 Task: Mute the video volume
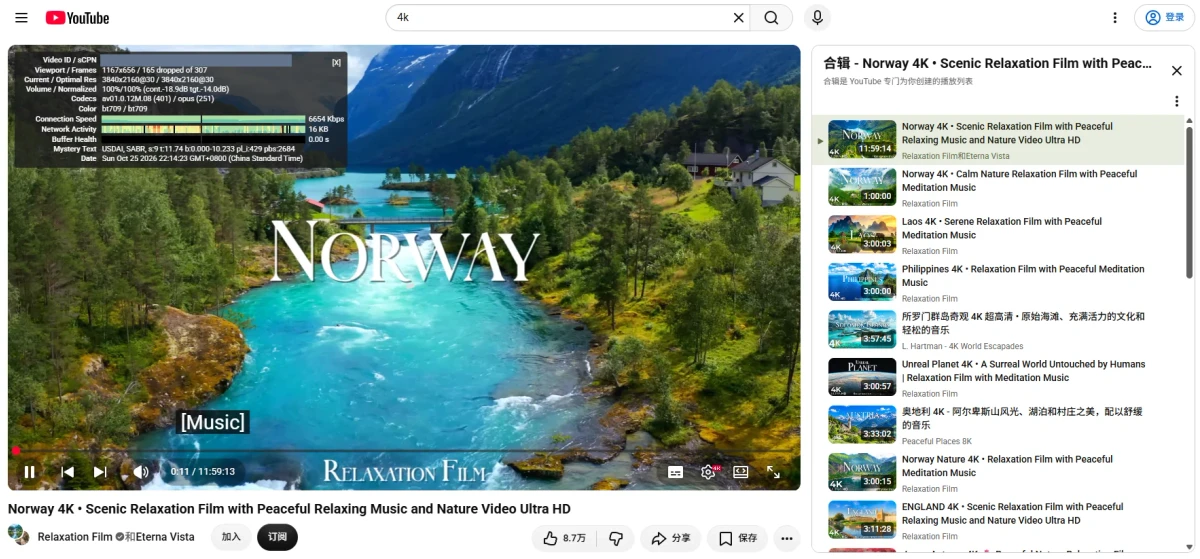tap(141, 472)
